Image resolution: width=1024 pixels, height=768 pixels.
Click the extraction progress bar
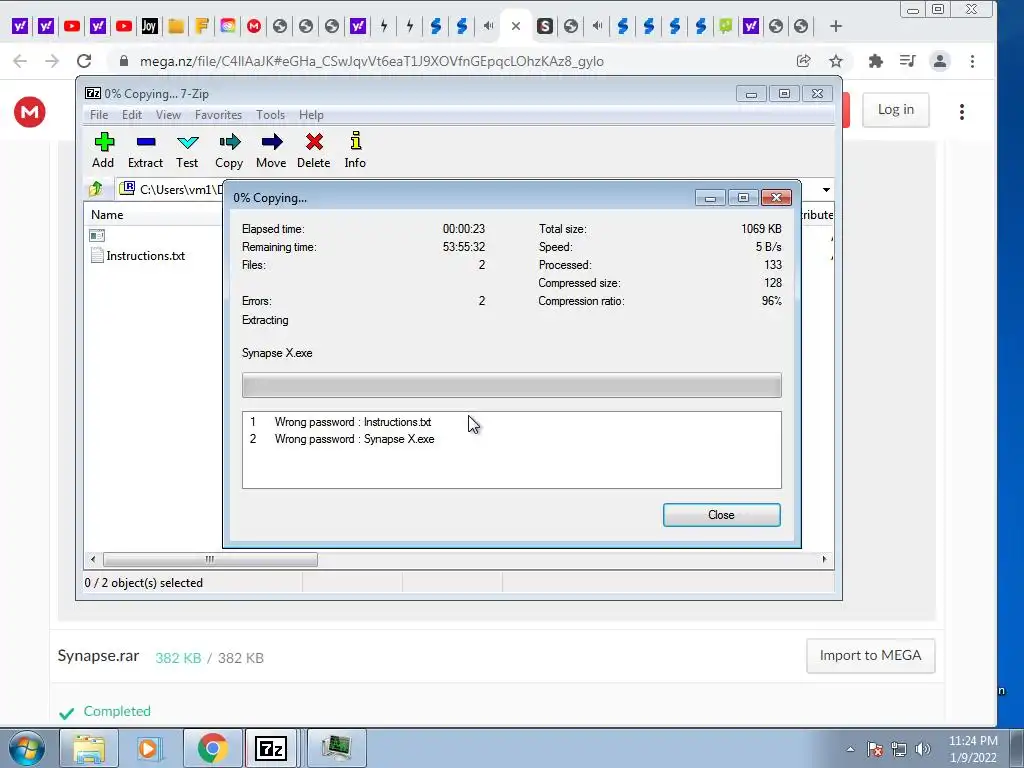(x=511, y=385)
